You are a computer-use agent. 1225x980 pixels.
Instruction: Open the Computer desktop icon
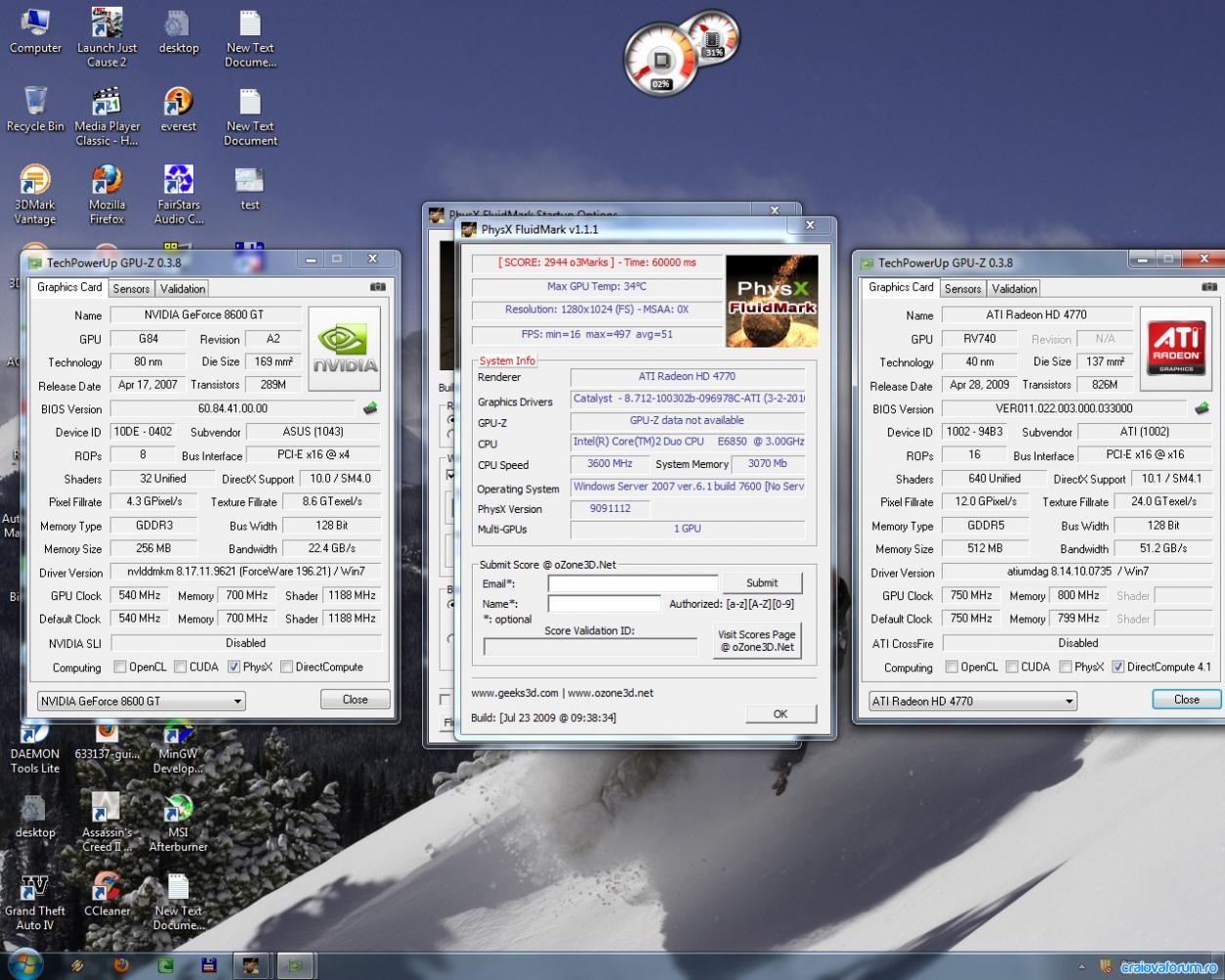click(35, 31)
